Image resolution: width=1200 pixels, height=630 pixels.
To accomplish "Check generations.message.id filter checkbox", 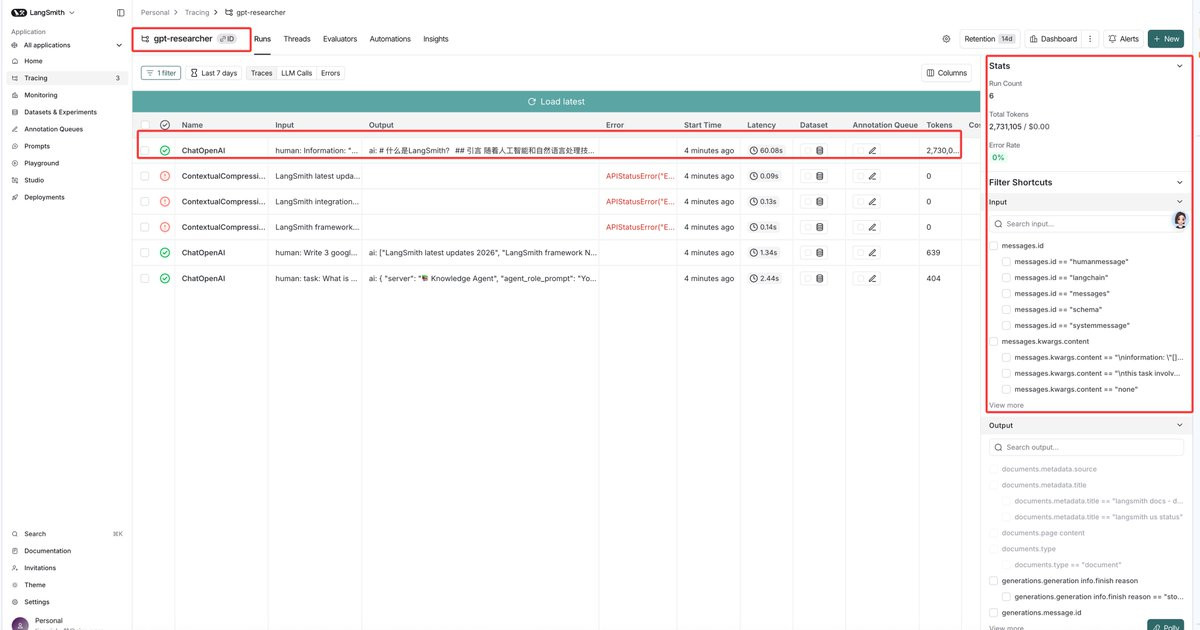I will (x=993, y=612).
